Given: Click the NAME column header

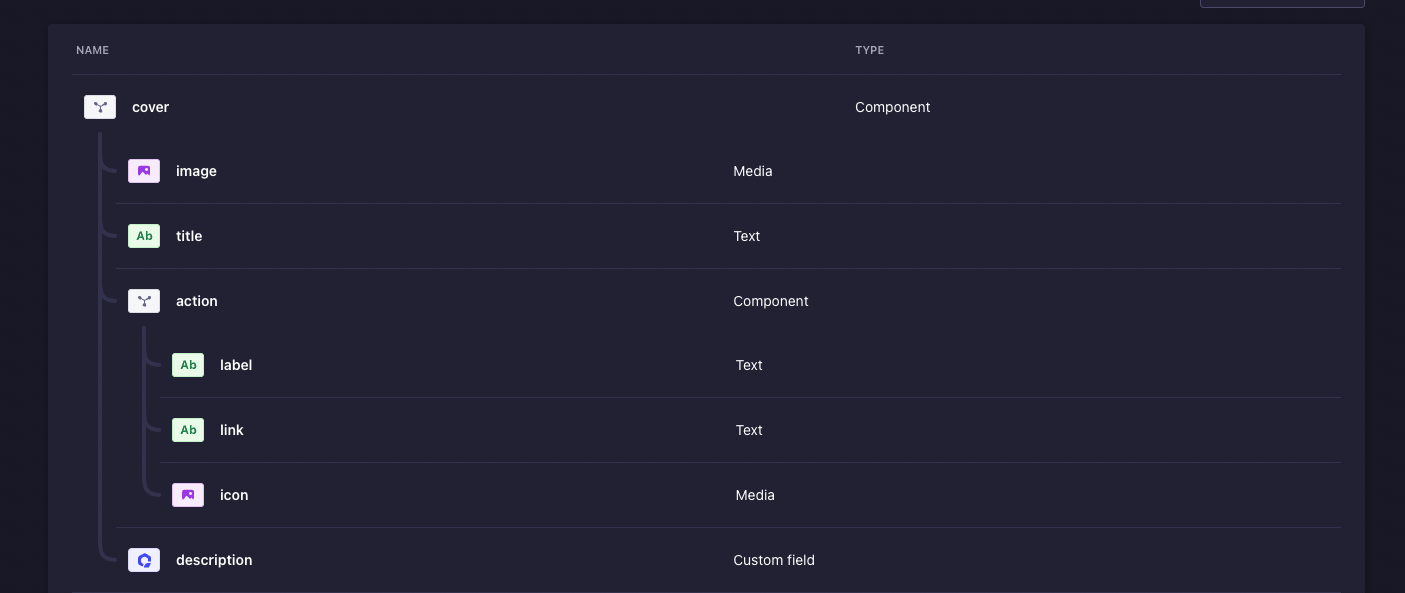Looking at the screenshot, I should [x=92, y=50].
